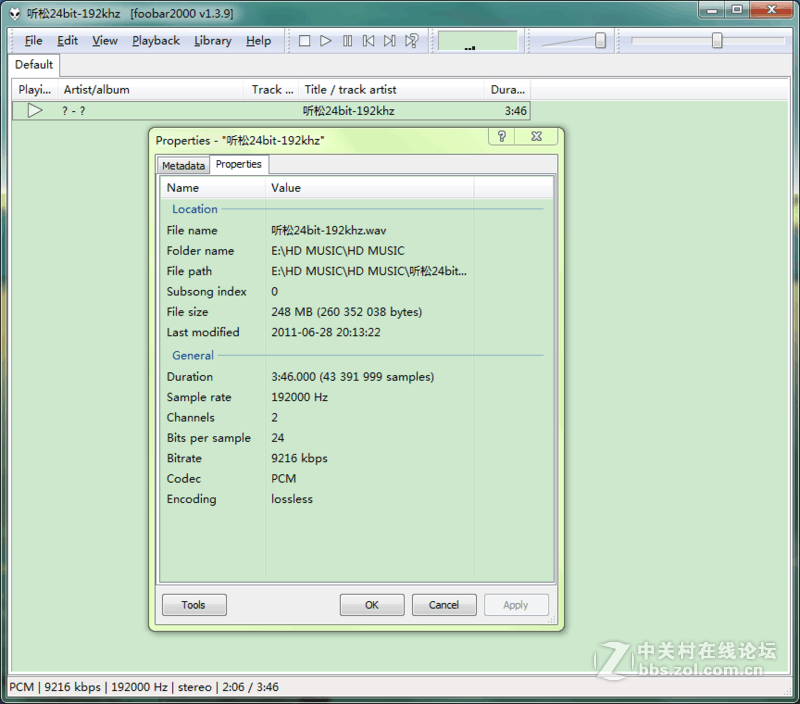Close the Properties dialog with the X

pyautogui.click(x=536, y=137)
